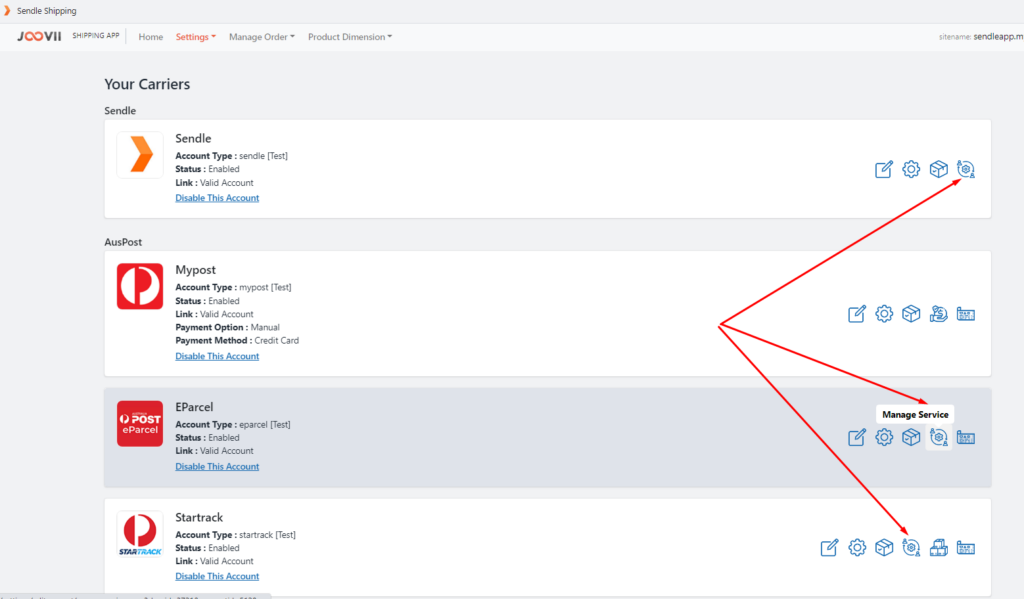Click the EParcel Post logo
The width and height of the screenshot is (1024, 599).
(x=140, y=423)
